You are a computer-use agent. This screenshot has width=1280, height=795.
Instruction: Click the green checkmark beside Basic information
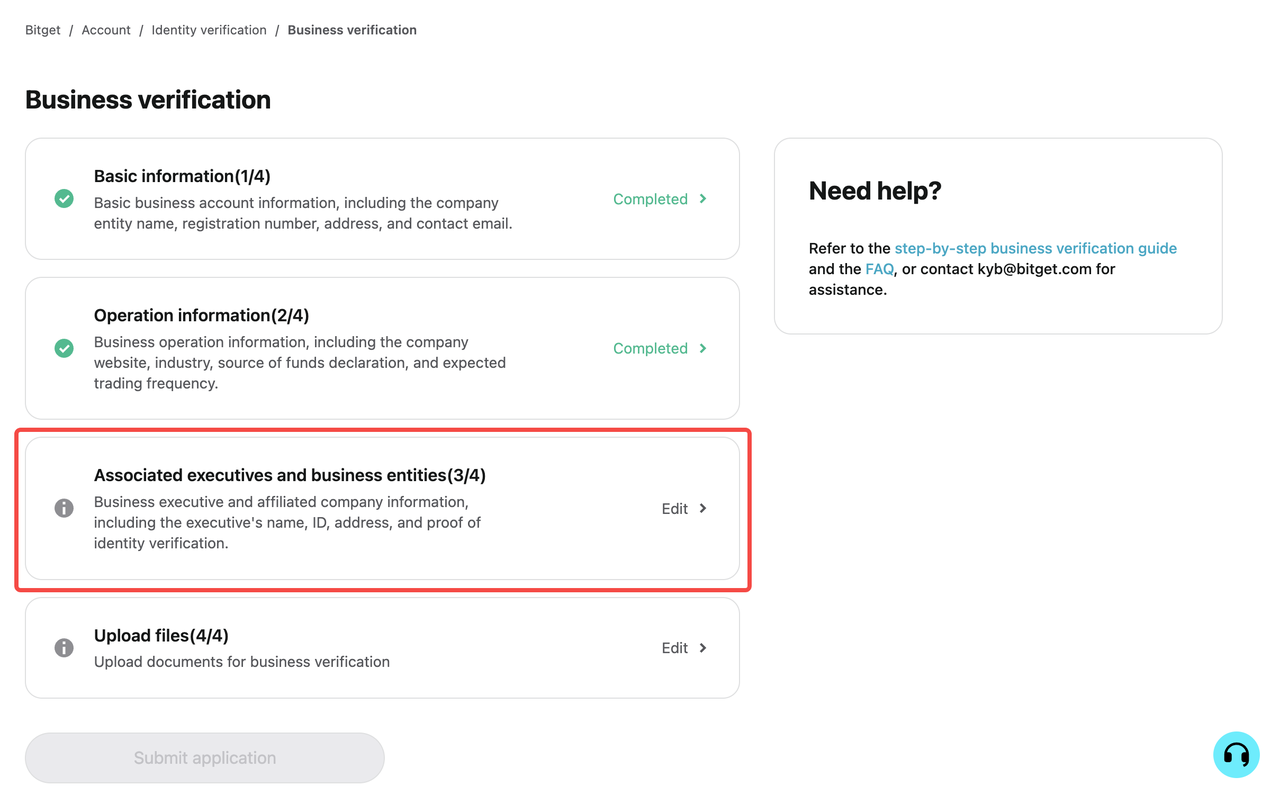64,199
